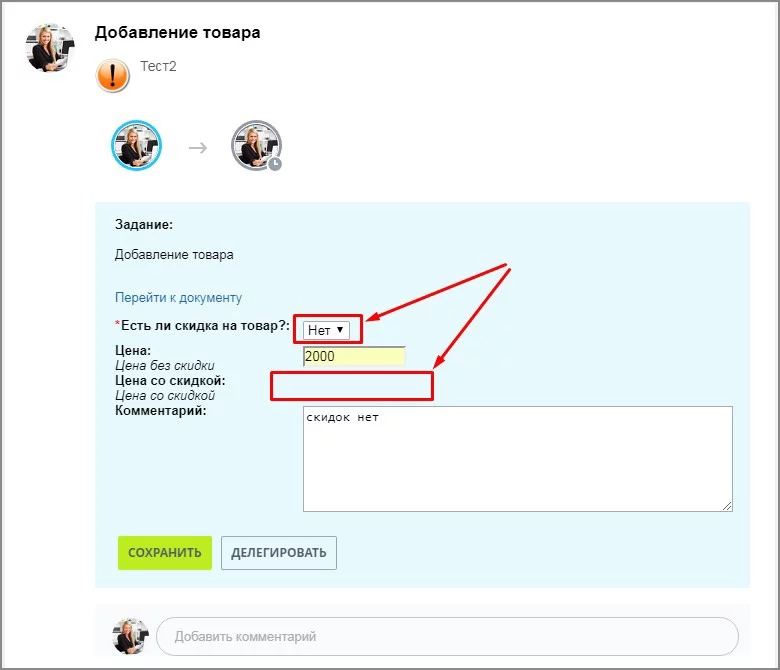Focus the price field containing 2000
This screenshot has width=780, height=670.
[x=354, y=356]
